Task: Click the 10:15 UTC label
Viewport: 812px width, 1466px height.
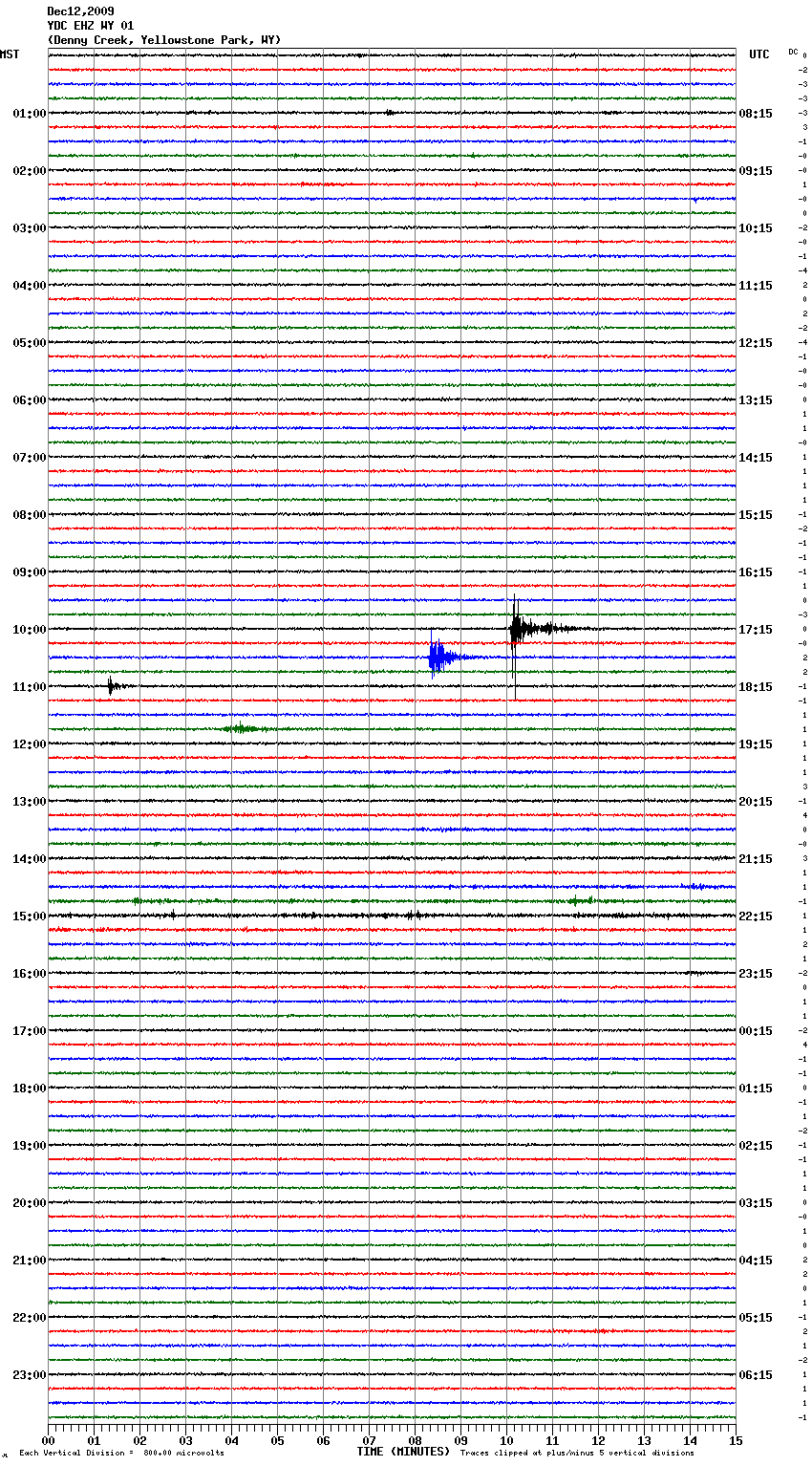Action: (x=756, y=228)
